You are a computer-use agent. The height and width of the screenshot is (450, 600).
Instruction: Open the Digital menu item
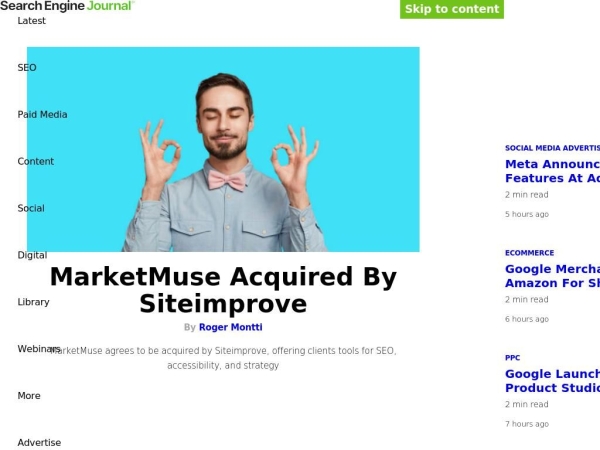[32, 255]
